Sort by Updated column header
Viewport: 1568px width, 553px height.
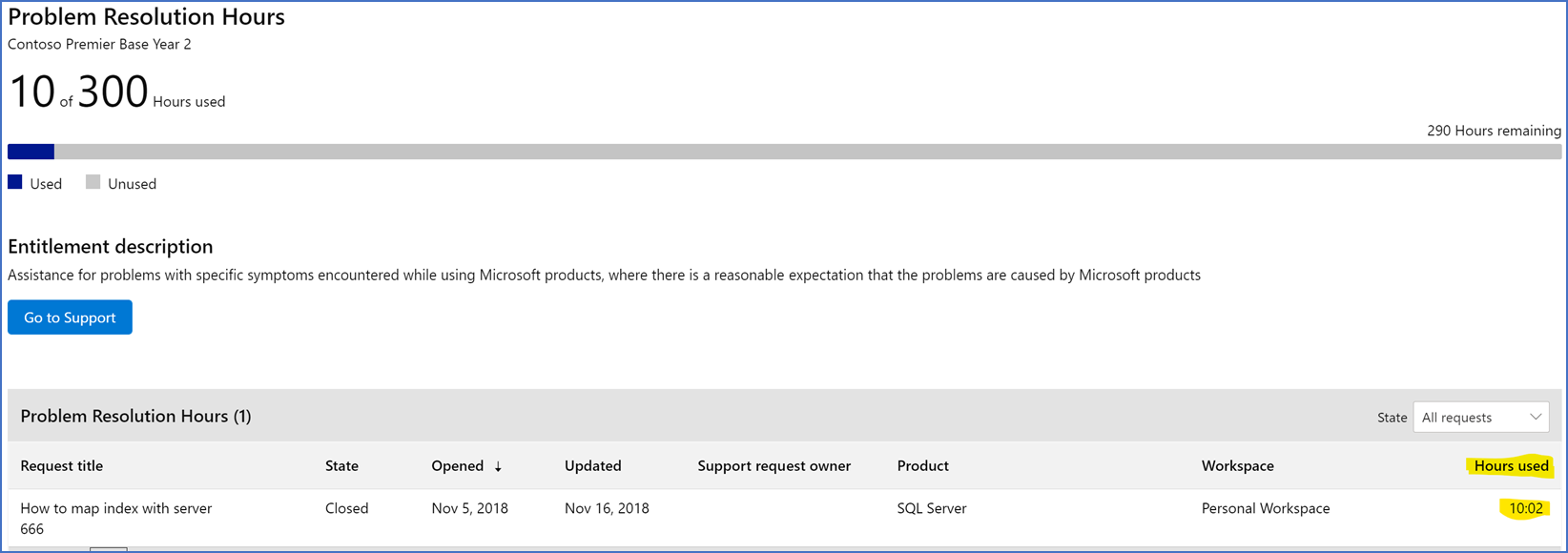click(592, 465)
